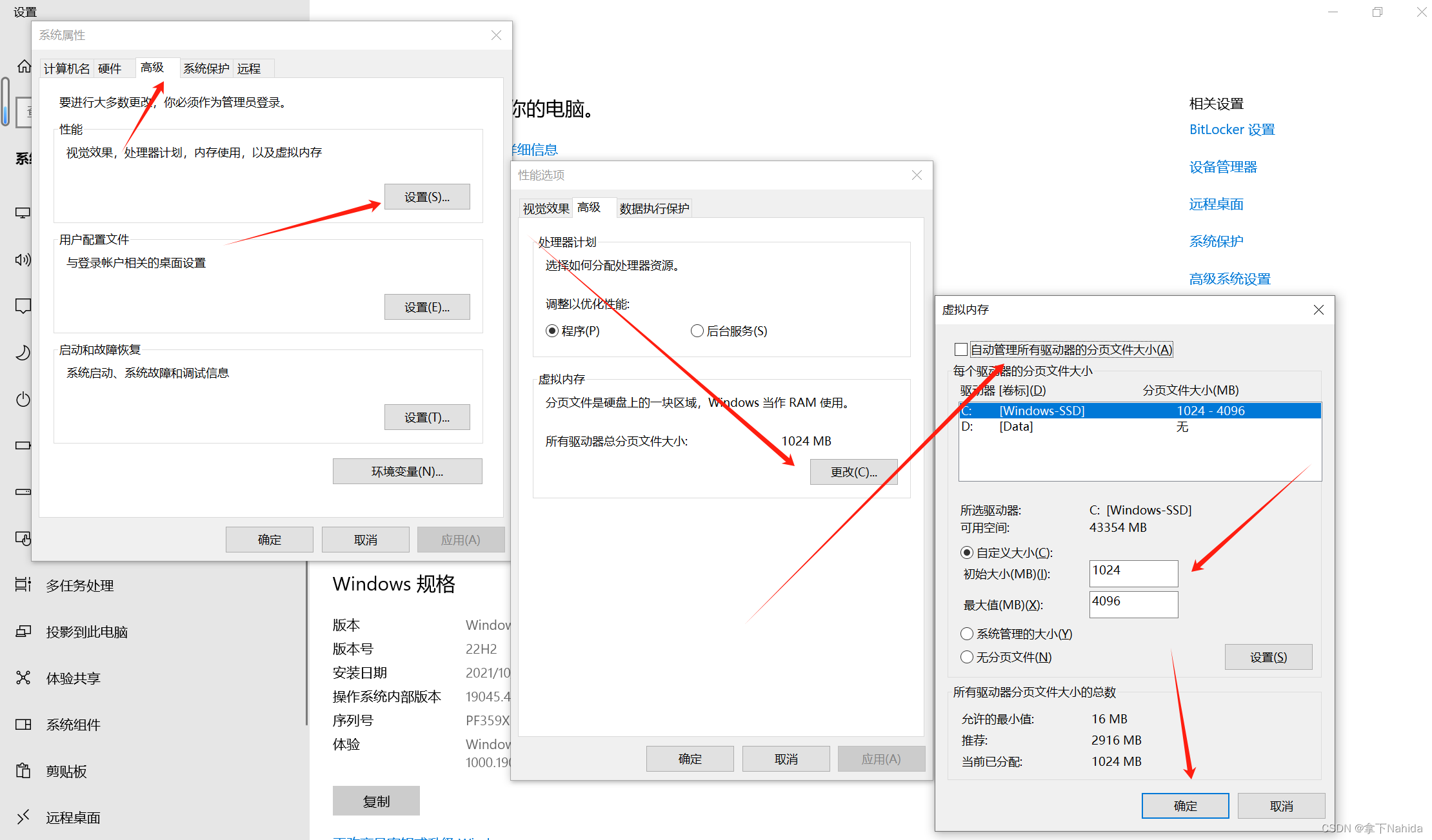Confirm virtual memory dialog with 确定

coord(1184,806)
